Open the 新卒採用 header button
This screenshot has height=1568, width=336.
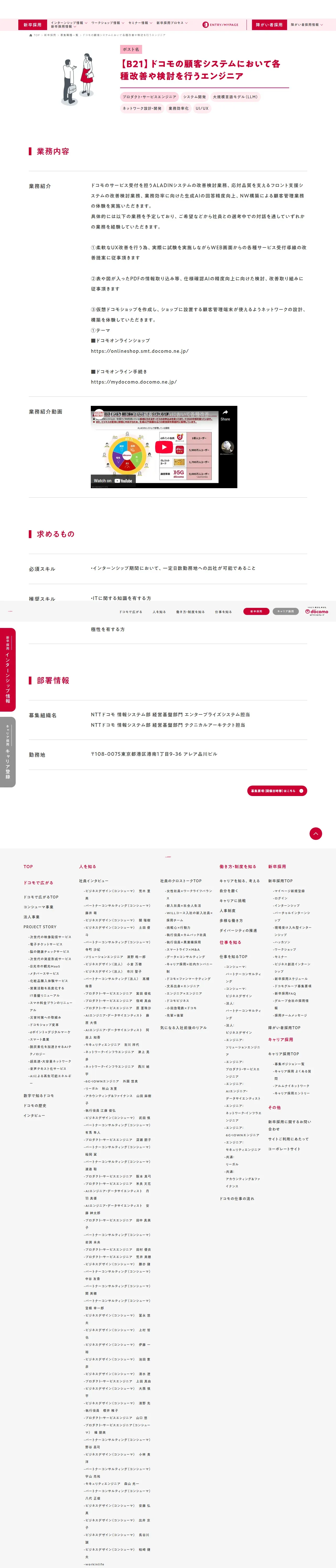pyautogui.click(x=32, y=25)
